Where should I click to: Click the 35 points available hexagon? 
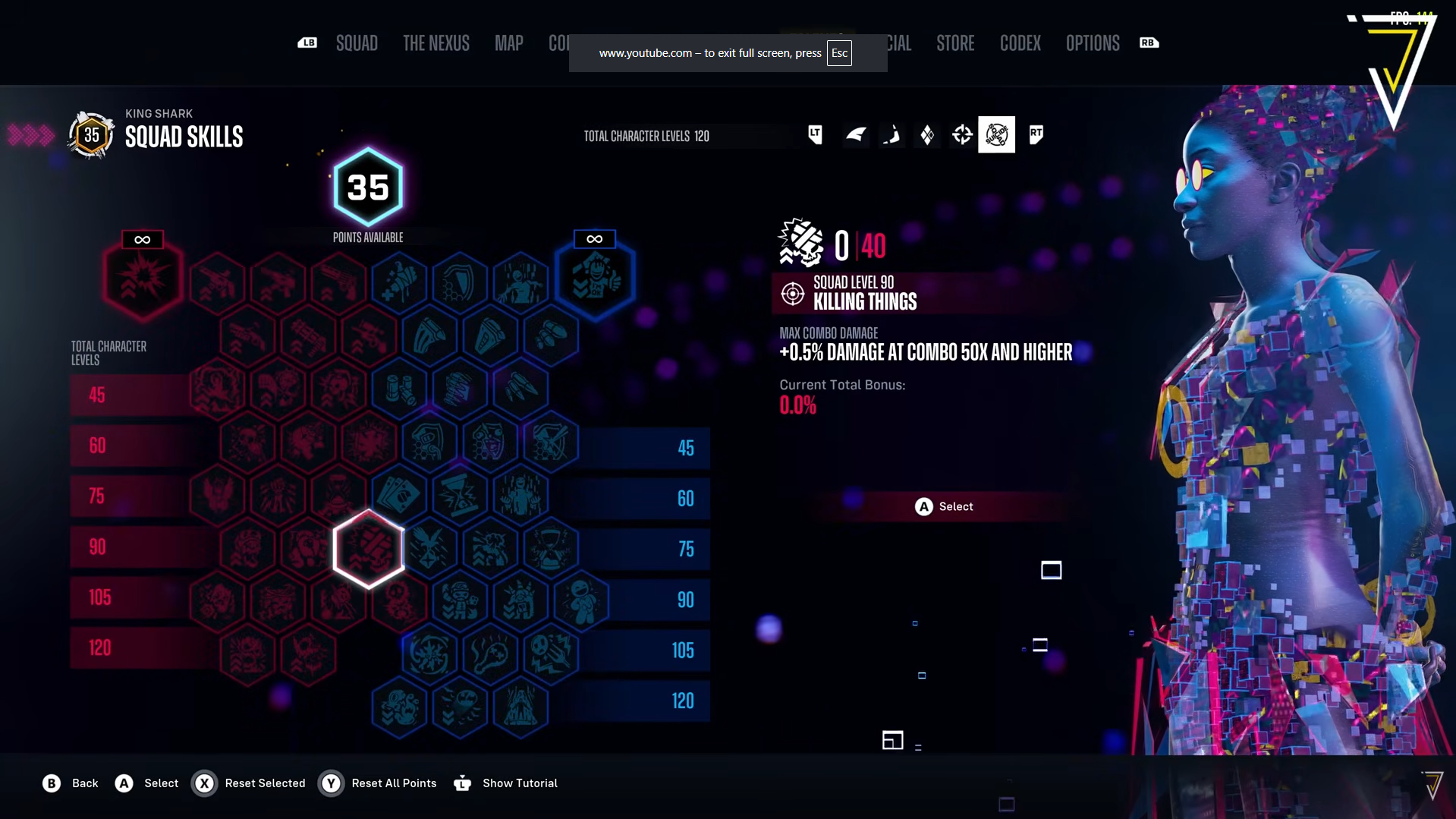pos(368,187)
